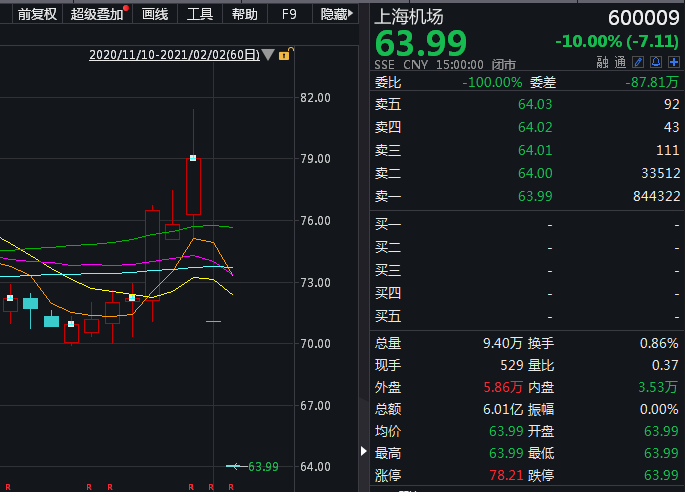Click the 融 margin trading marker
Image resolution: width=685 pixels, height=492 pixels.
pos(602,62)
